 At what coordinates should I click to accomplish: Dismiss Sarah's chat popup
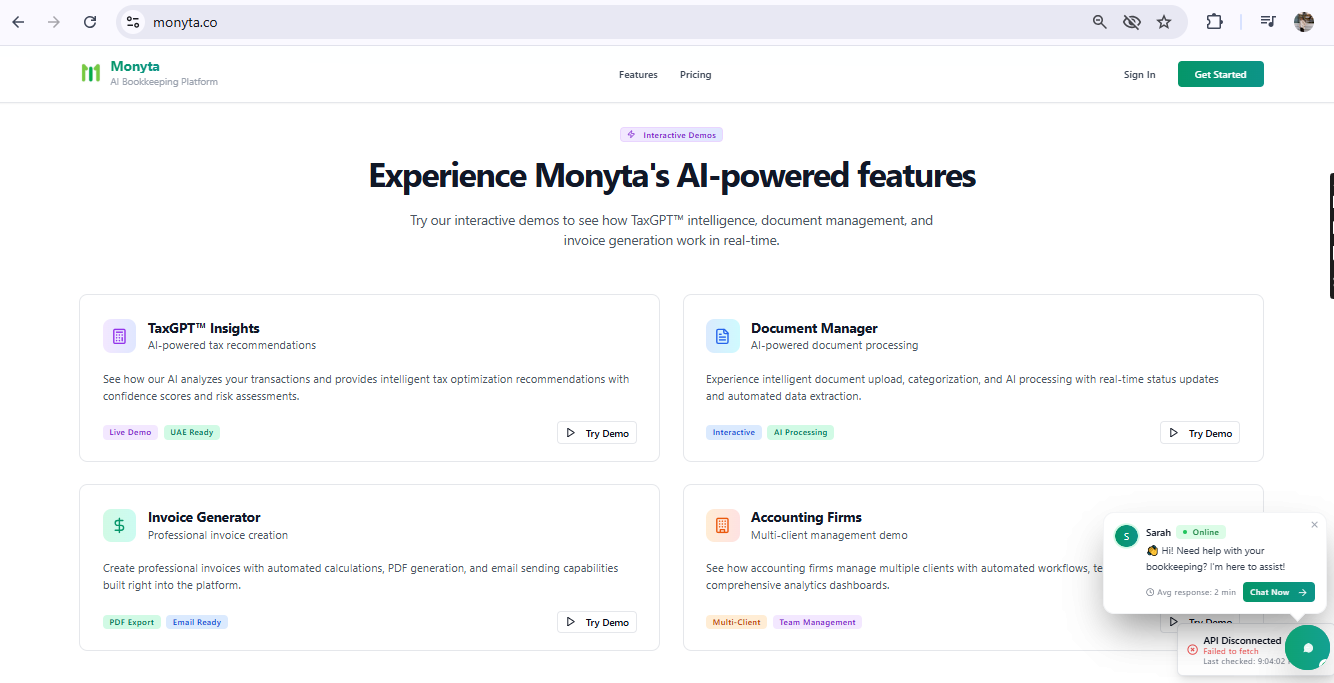click(1314, 524)
